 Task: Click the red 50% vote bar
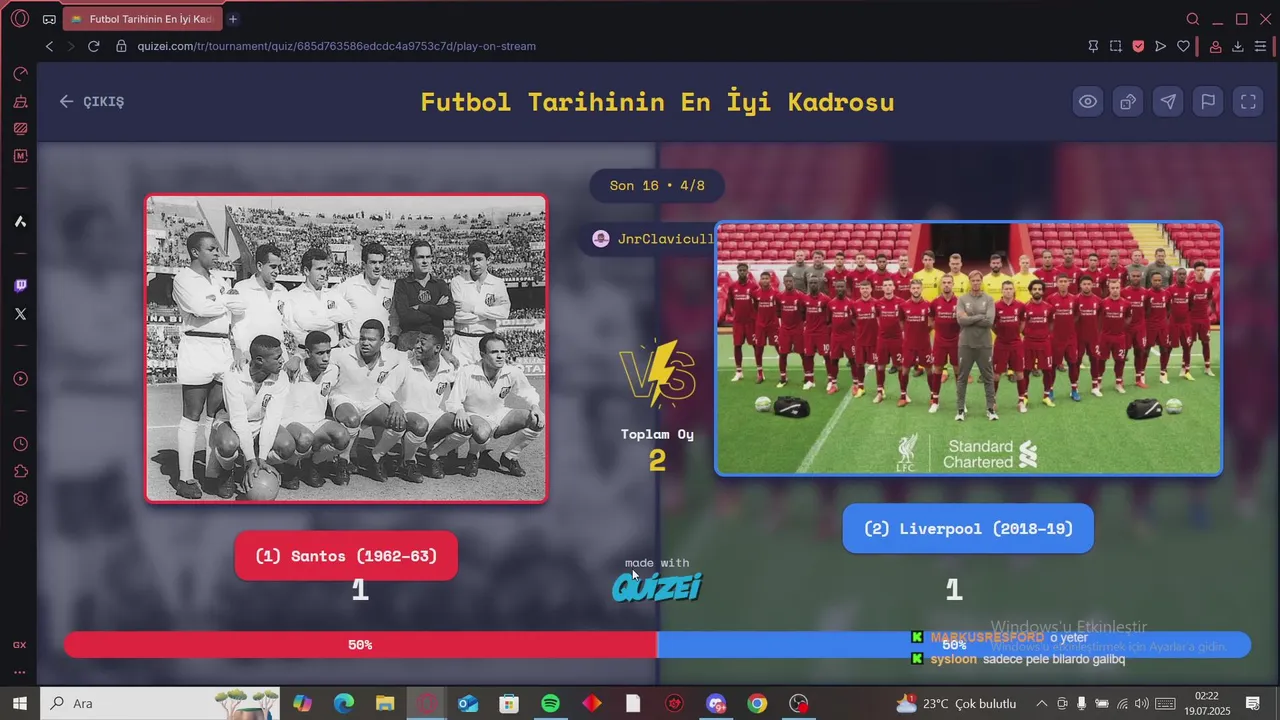360,645
